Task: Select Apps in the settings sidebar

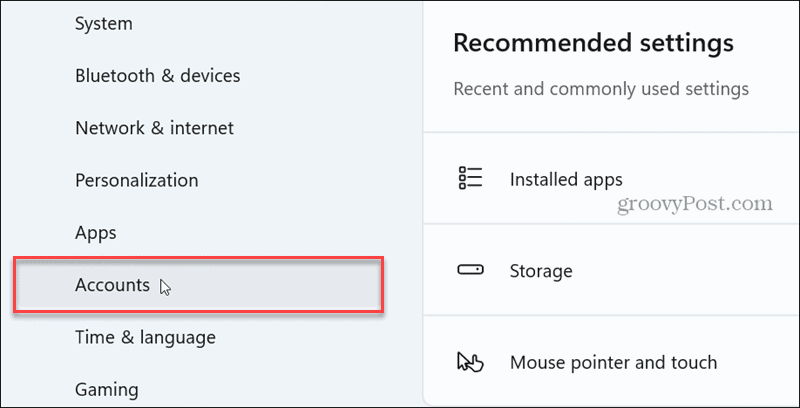Action: tap(96, 233)
